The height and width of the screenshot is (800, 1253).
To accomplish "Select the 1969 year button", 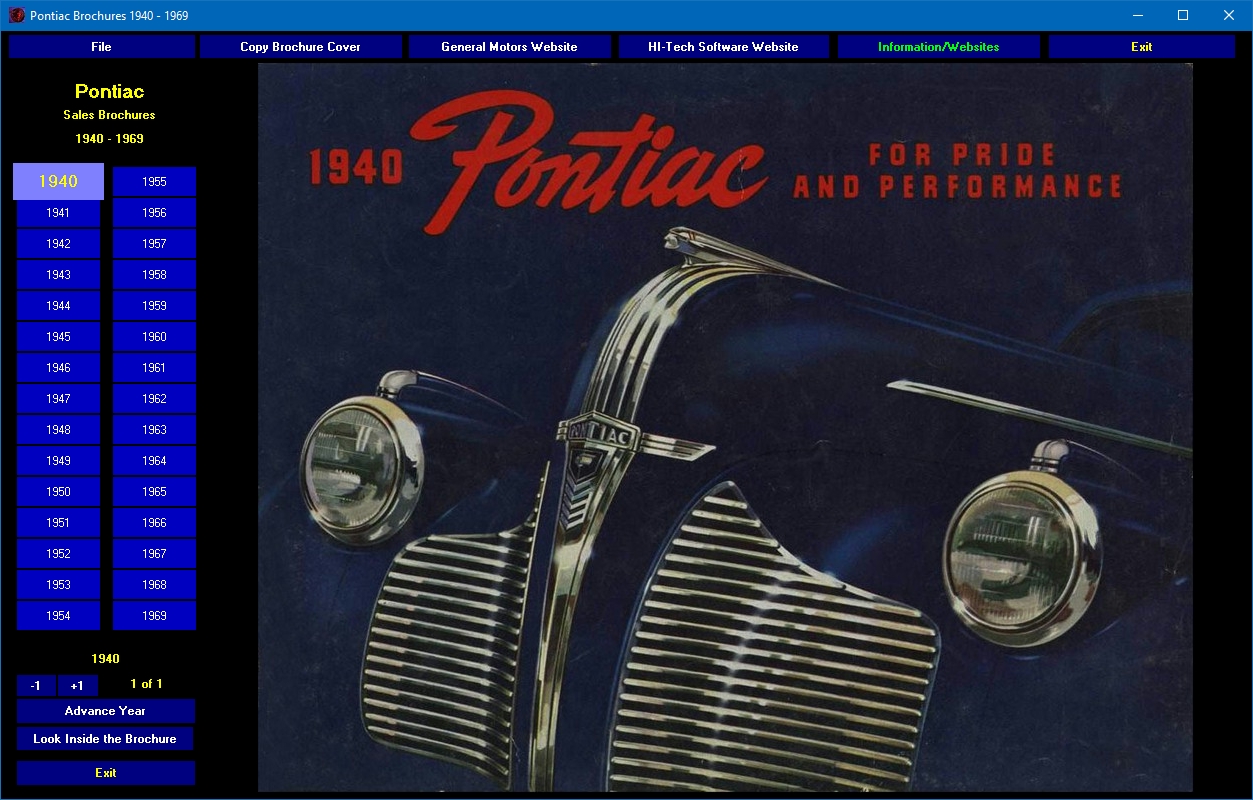I will (154, 616).
